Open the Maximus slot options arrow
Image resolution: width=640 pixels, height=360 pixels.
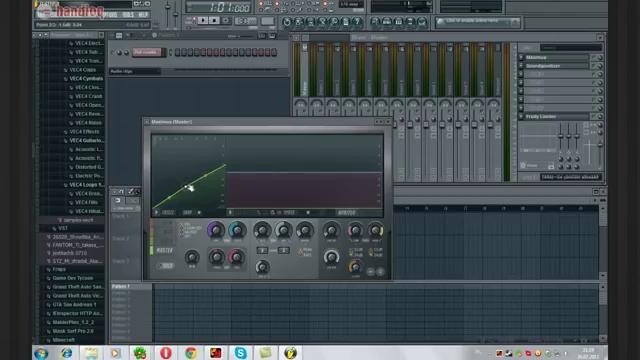click(521, 58)
